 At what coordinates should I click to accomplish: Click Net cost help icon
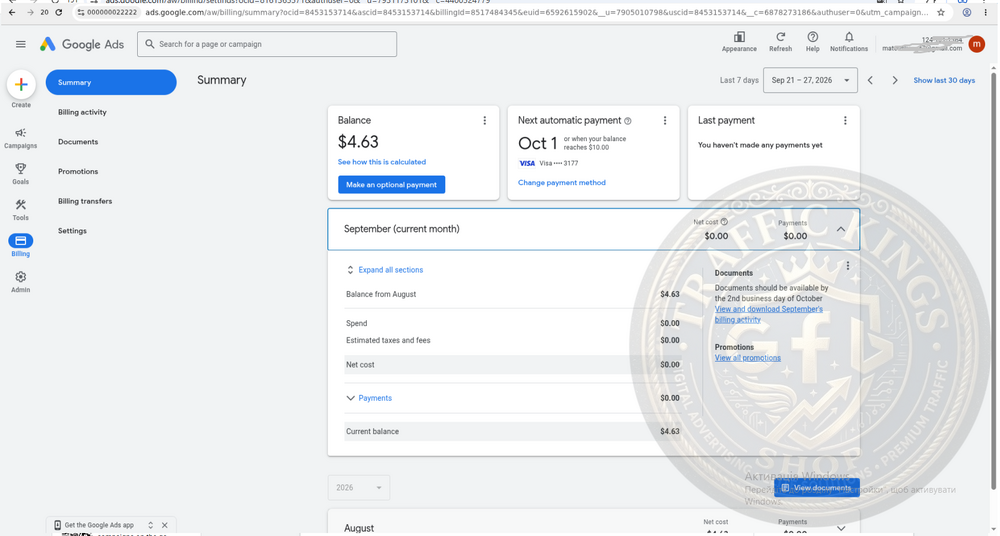(x=724, y=222)
